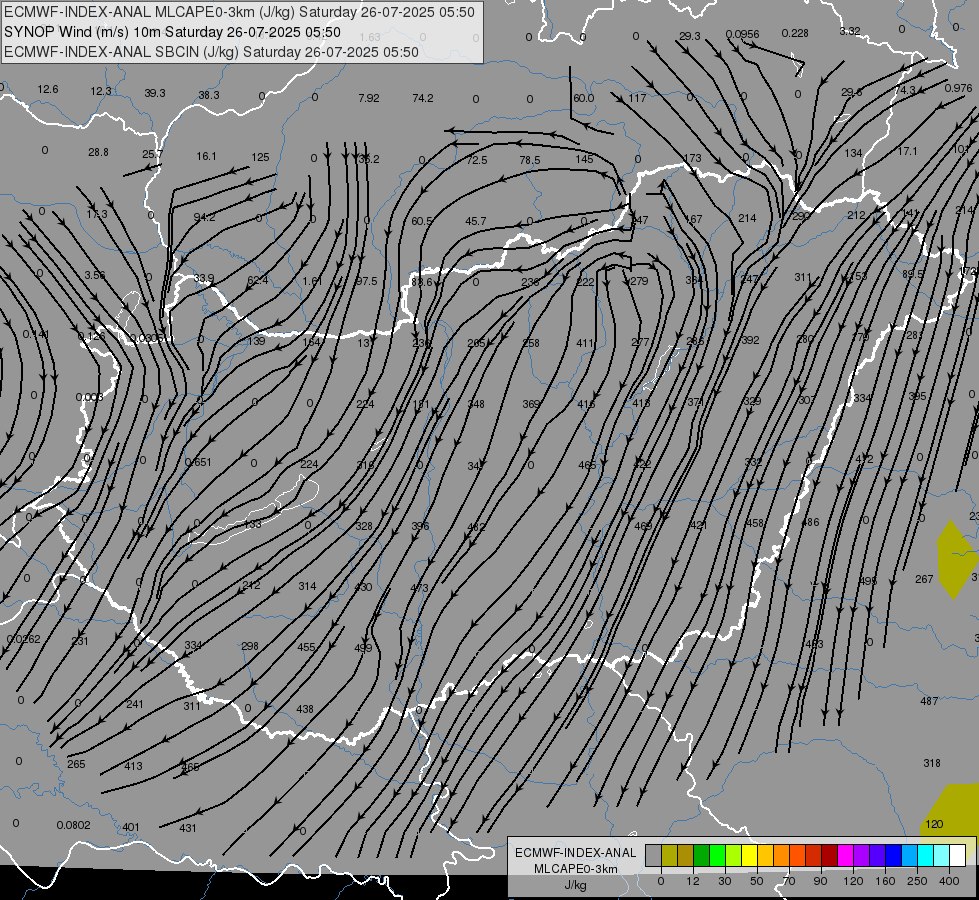Image resolution: width=979 pixels, height=900 pixels.
Task: Click the MLCAPE0-3km label in the legend
Action: 576,869
